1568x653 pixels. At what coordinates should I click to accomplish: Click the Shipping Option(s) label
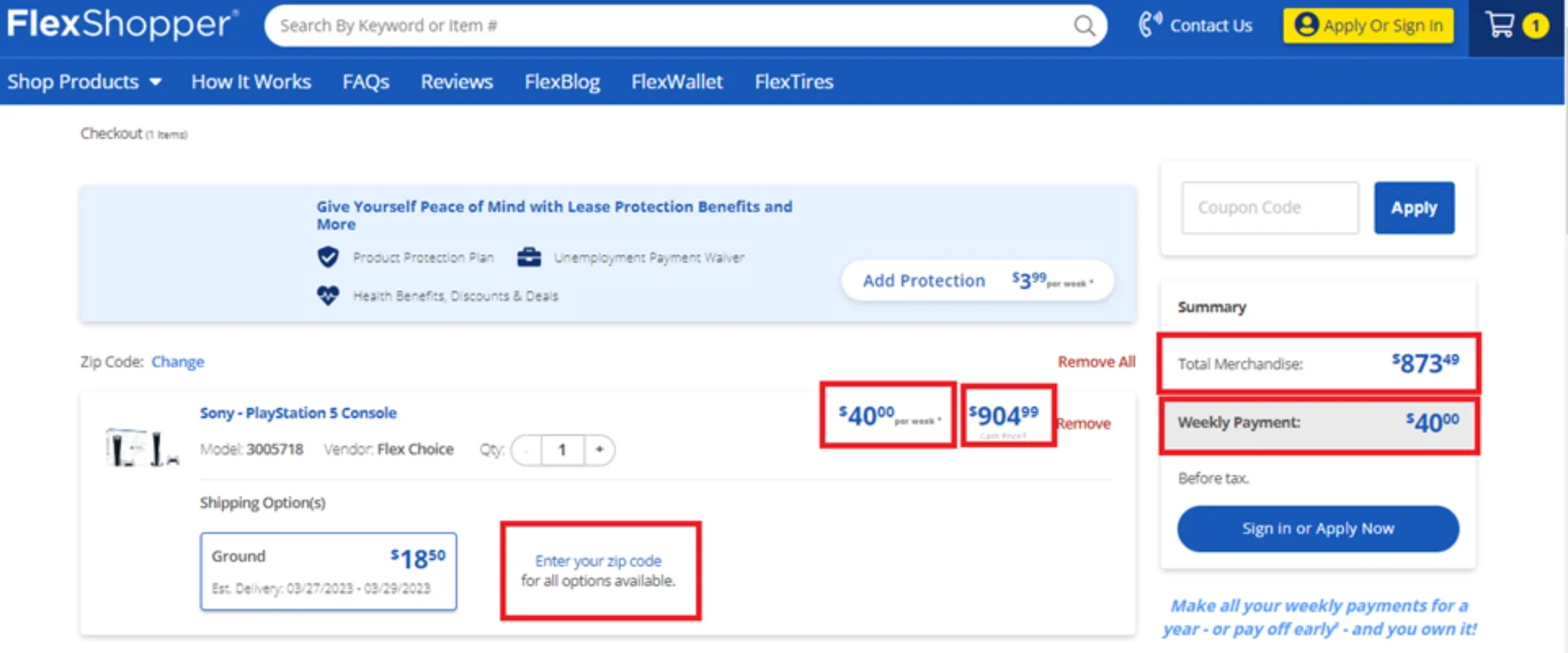[x=262, y=503]
